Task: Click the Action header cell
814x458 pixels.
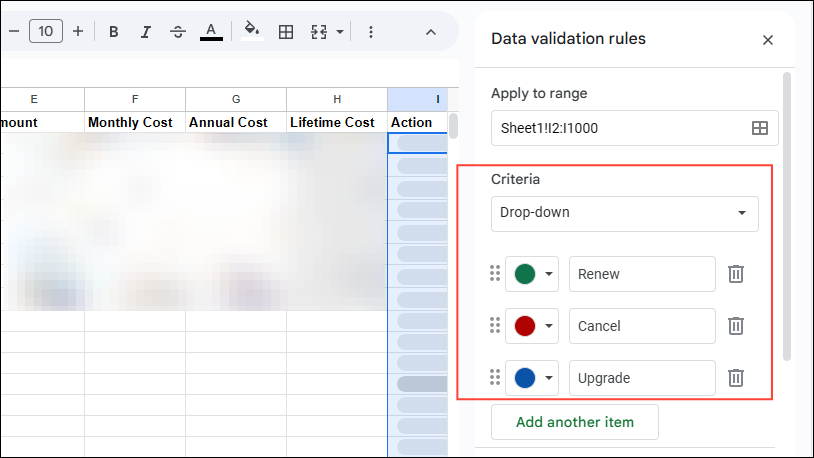Action: pos(417,123)
